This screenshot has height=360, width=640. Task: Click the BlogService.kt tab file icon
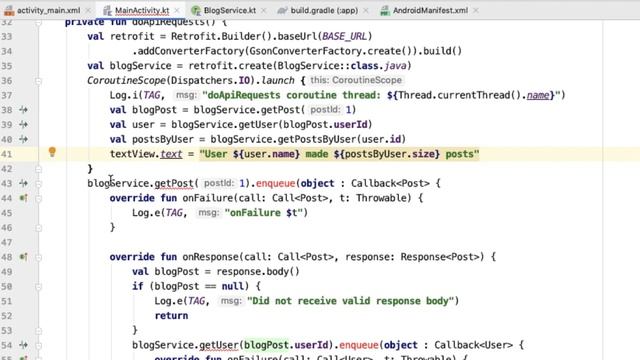[x=196, y=11]
